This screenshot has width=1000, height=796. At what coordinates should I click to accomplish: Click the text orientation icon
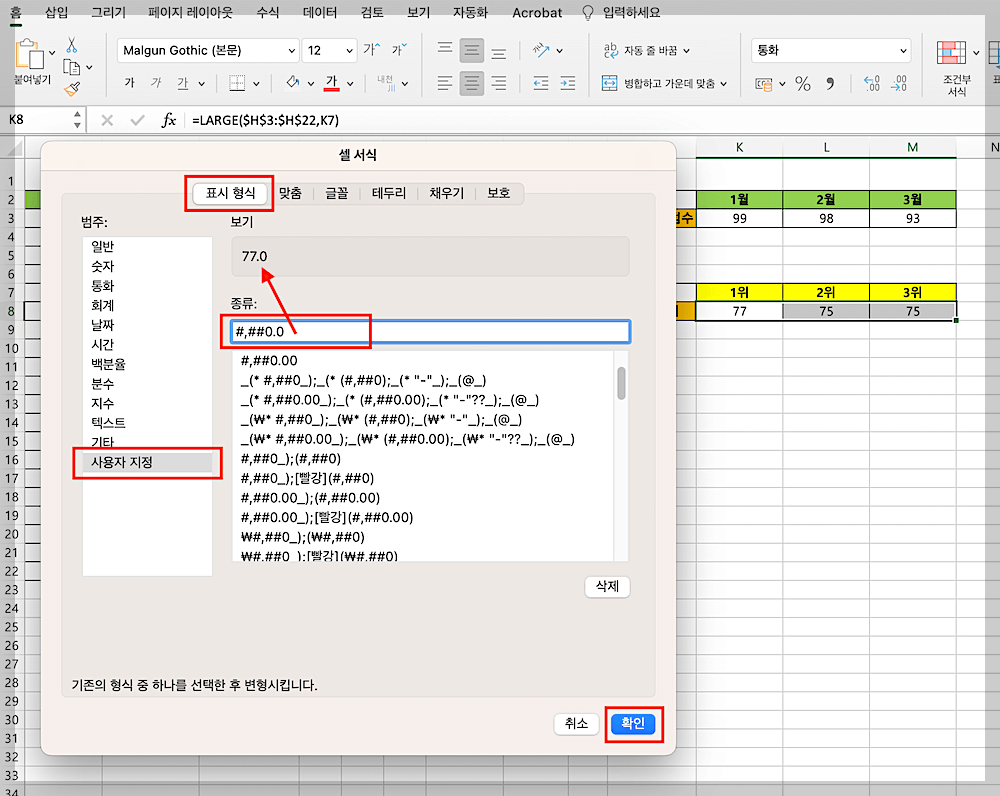pos(541,50)
